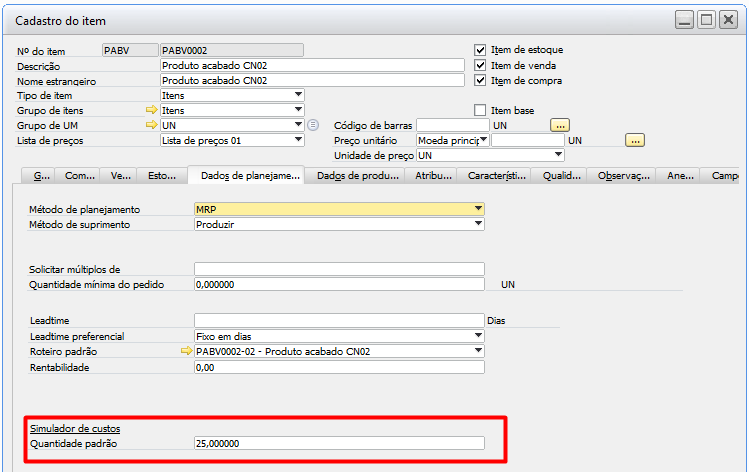The height and width of the screenshot is (472, 749).
Task: Open the Lista de preços dropdown
Action: click(x=298, y=140)
